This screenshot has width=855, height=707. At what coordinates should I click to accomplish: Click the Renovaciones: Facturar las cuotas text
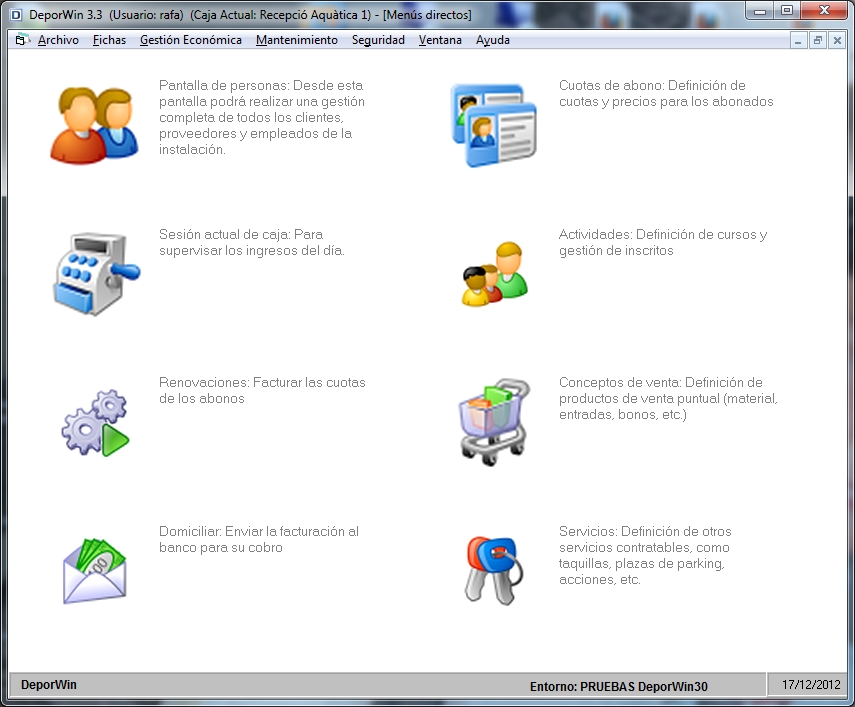coord(262,390)
